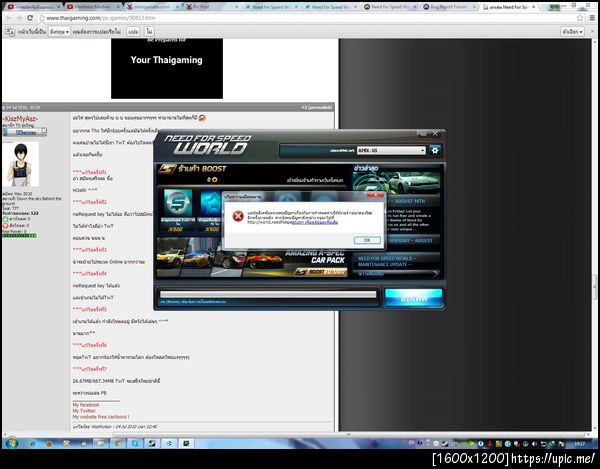Click the BOOST price tag on car pack
This screenshot has width=600, height=469.
[x=321, y=272]
